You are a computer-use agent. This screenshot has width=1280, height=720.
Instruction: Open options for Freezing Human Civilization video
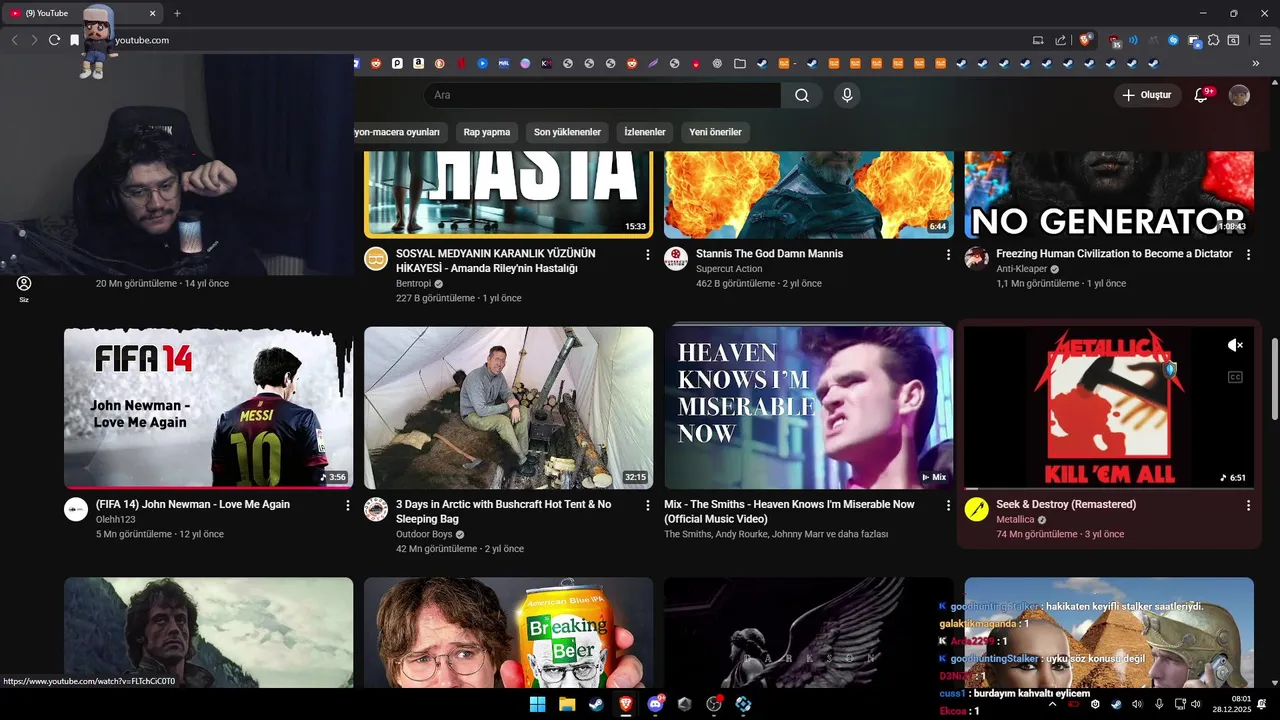coord(1248,255)
